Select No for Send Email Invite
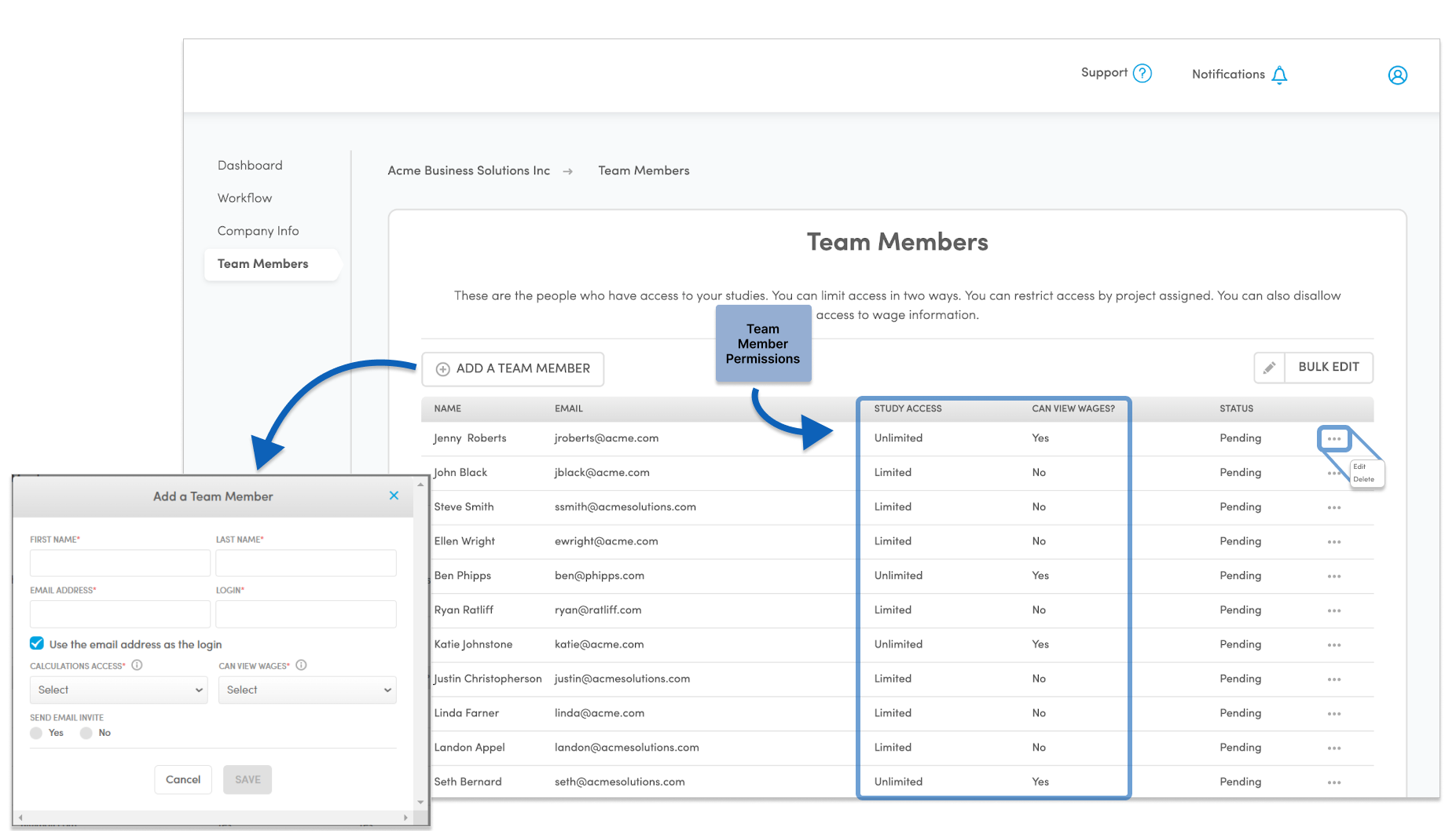The width and height of the screenshot is (1456, 831). 86,733
